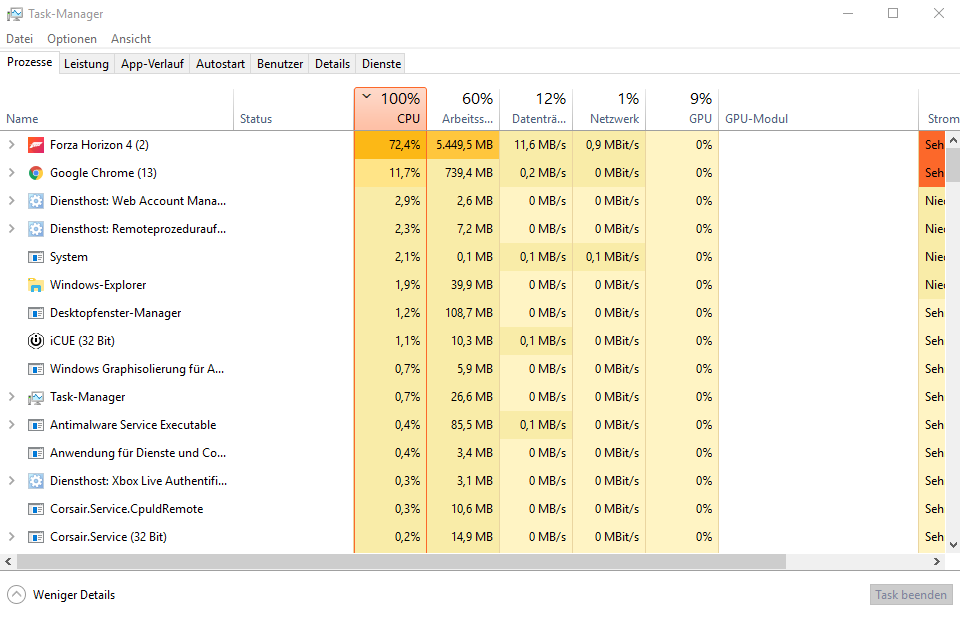Click the 72,4% CPU value cell
This screenshot has height=617, width=960.
tap(391, 145)
